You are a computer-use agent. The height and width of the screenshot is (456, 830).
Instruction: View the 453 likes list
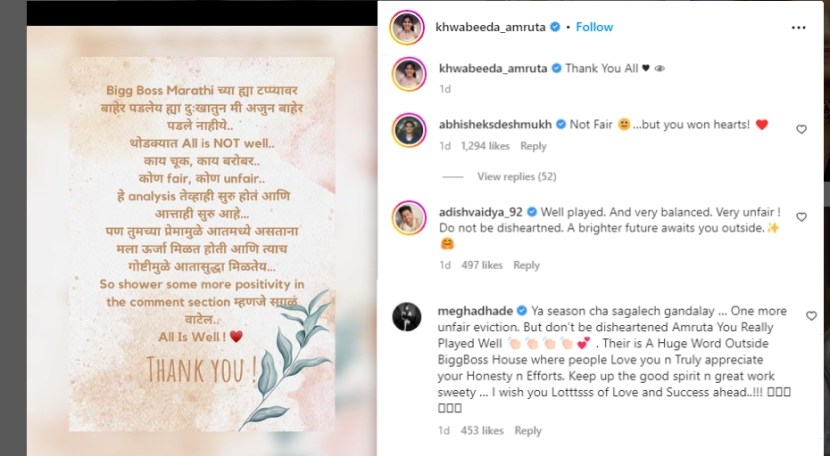click(482, 431)
